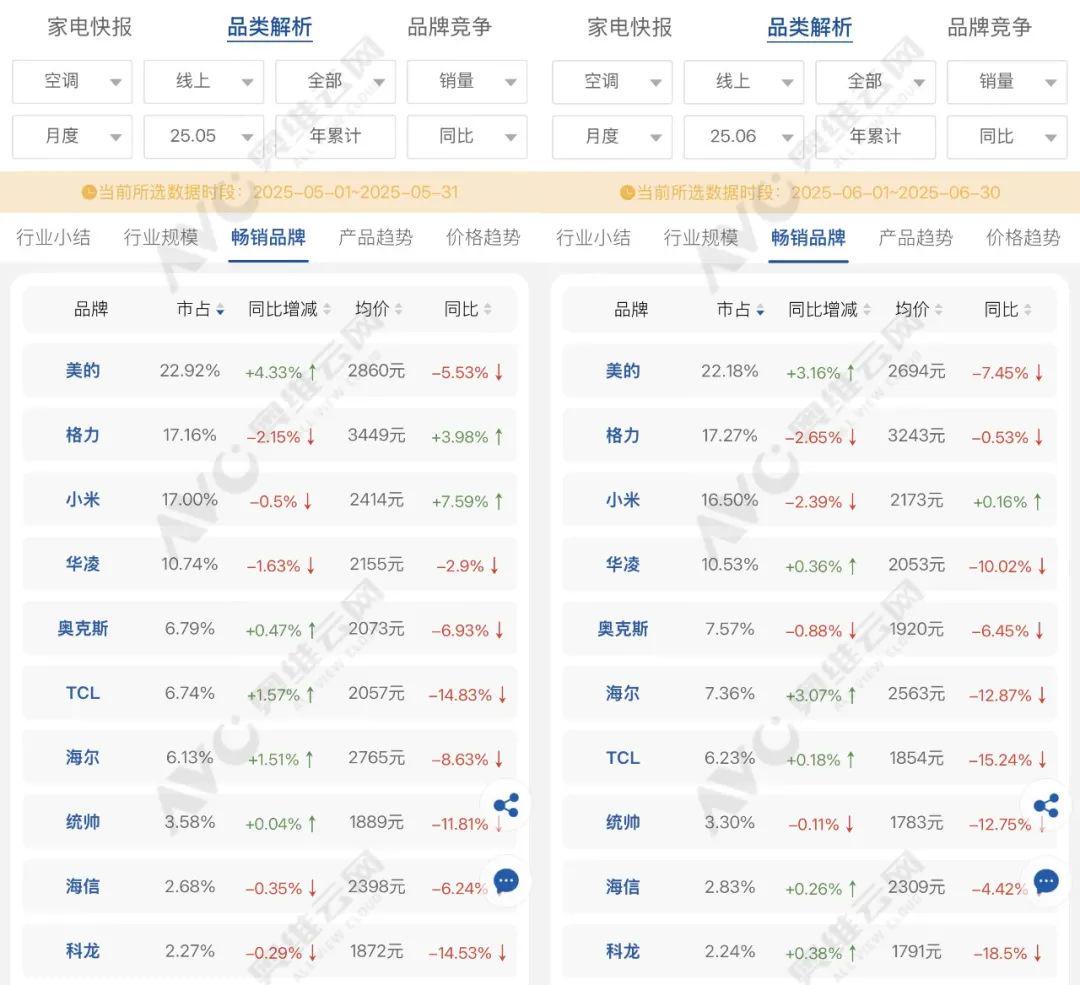Open 月度 period dropdown in right panel
Viewport: 1080px width, 985px height.
point(612,136)
